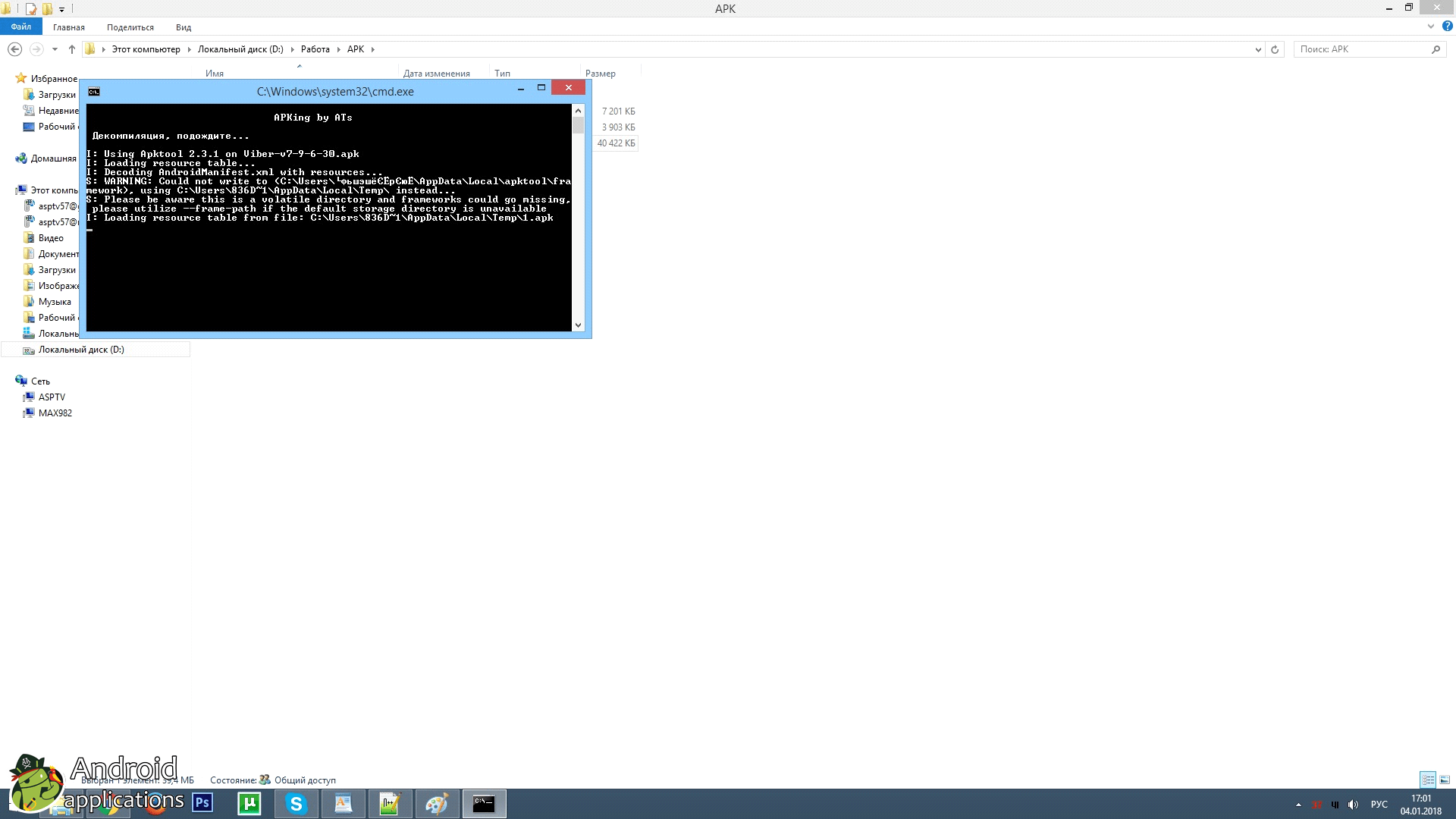Screen dimensions: 1456x819
Task: Open uTorrent from the taskbar
Action: [249, 803]
